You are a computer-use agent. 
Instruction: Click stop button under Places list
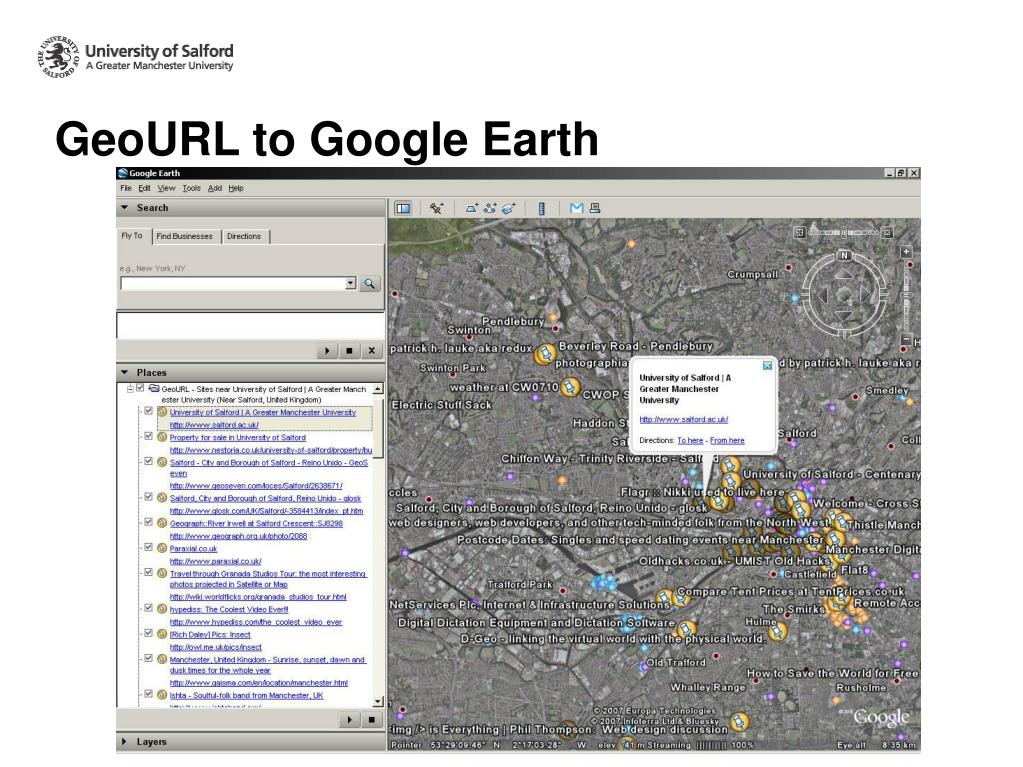(371, 719)
